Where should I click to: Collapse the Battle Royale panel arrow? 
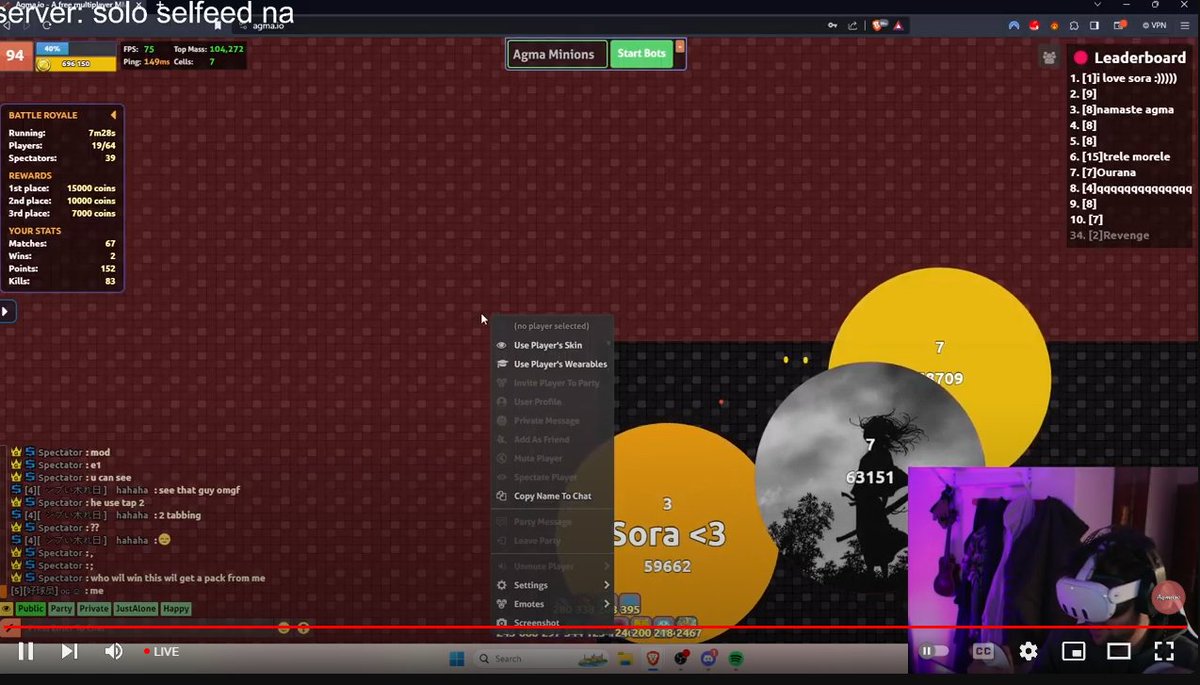click(113, 115)
